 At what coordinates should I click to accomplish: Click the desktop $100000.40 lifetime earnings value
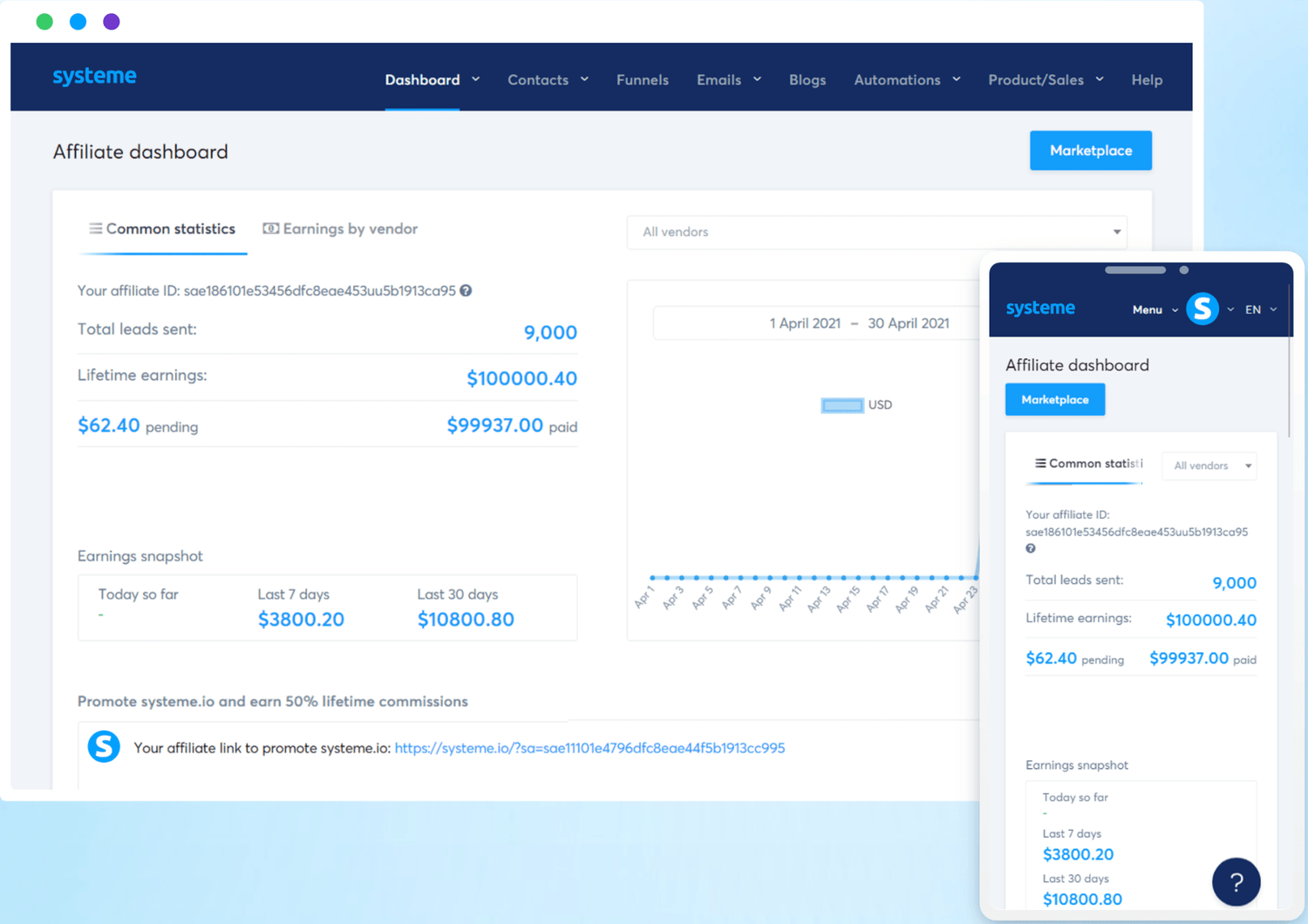(x=521, y=378)
